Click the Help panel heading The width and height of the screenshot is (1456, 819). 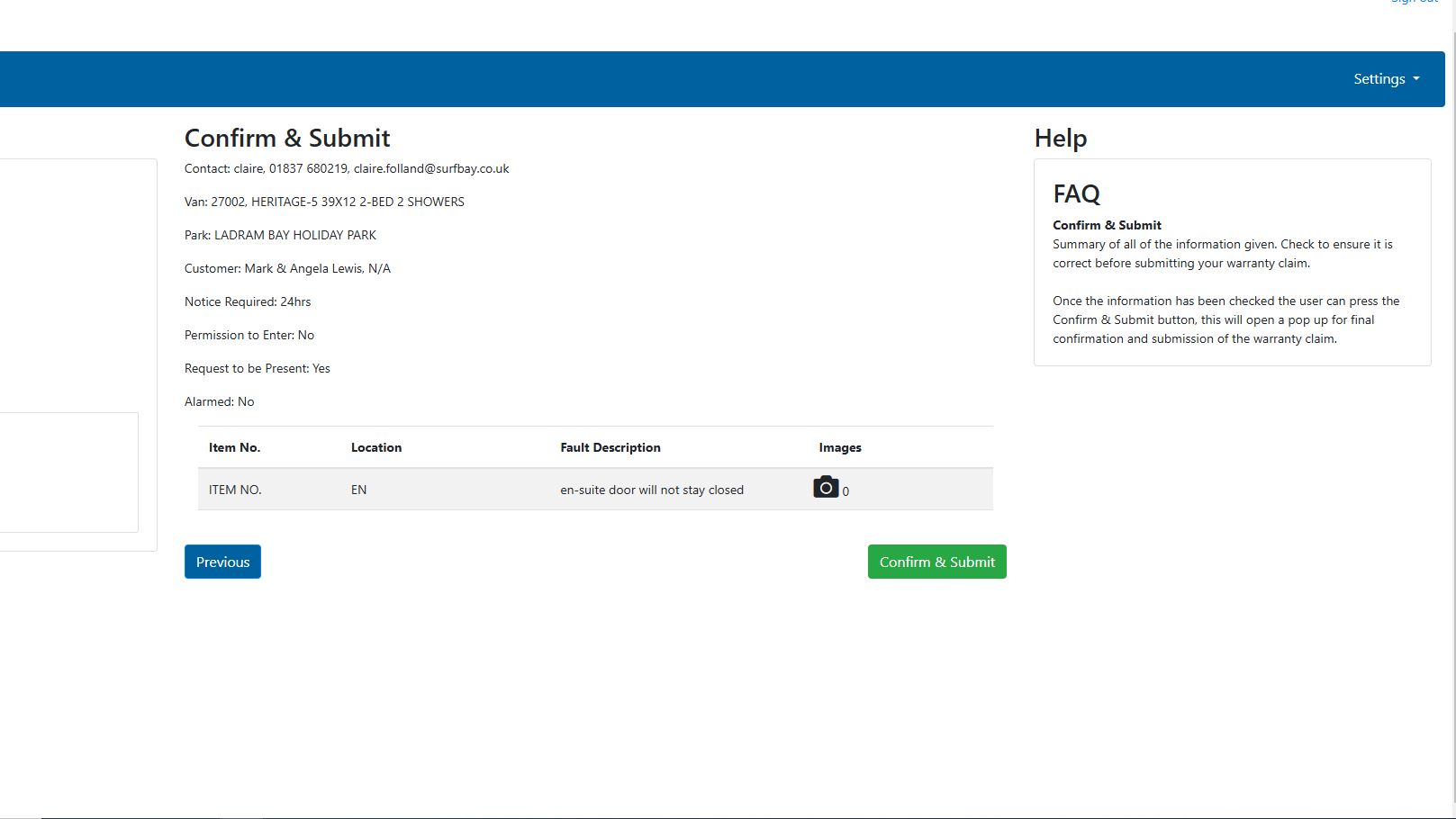coord(1061,138)
